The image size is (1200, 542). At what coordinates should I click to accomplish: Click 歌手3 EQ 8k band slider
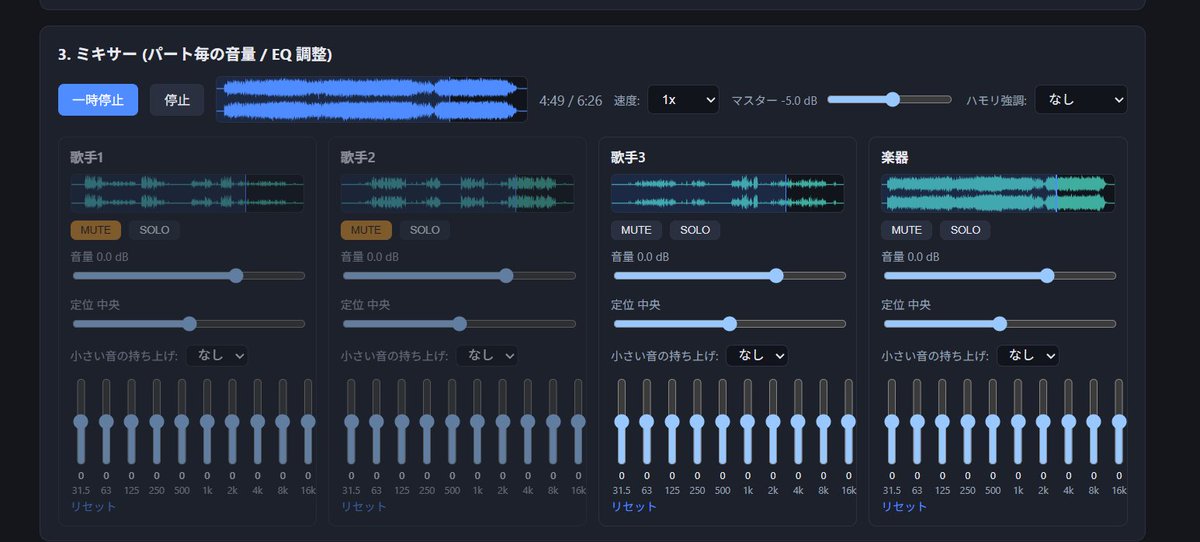pyautogui.click(x=823, y=422)
